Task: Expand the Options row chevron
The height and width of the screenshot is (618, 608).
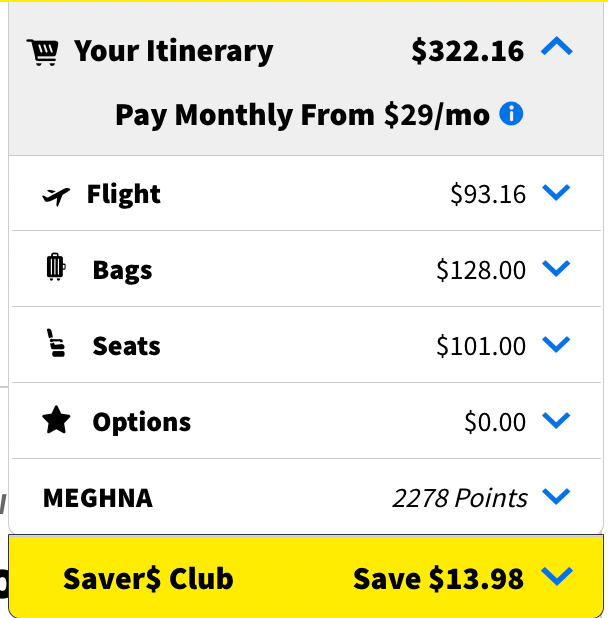Action: (555, 420)
